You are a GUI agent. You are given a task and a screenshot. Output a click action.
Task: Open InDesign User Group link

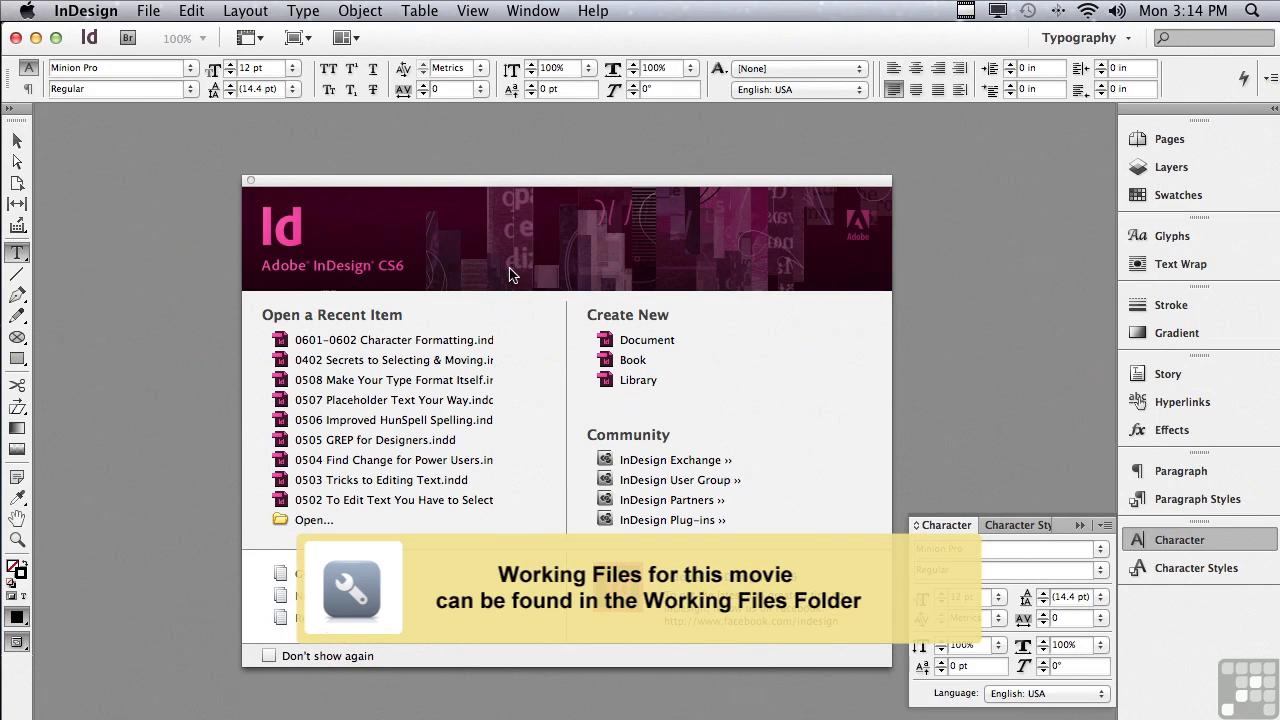click(680, 480)
